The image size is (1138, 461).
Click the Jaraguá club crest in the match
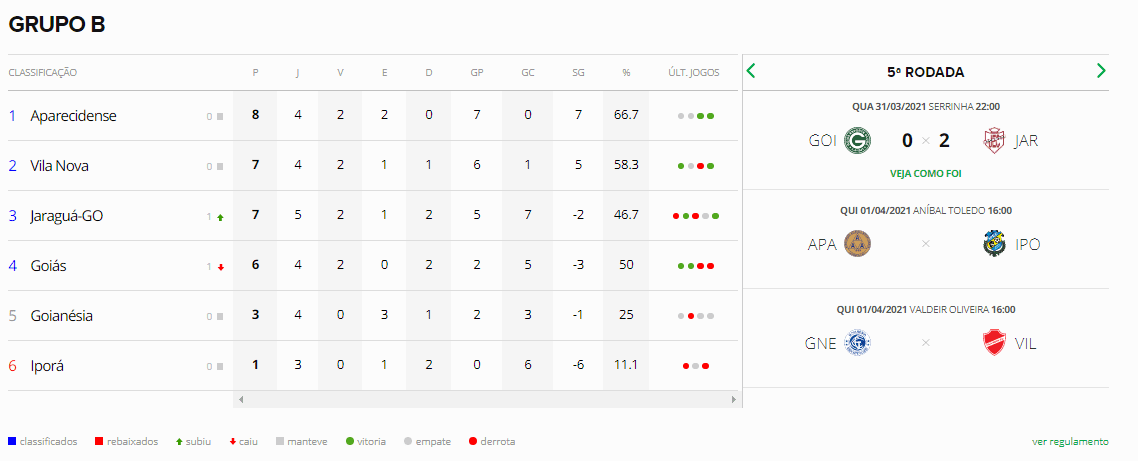(994, 140)
